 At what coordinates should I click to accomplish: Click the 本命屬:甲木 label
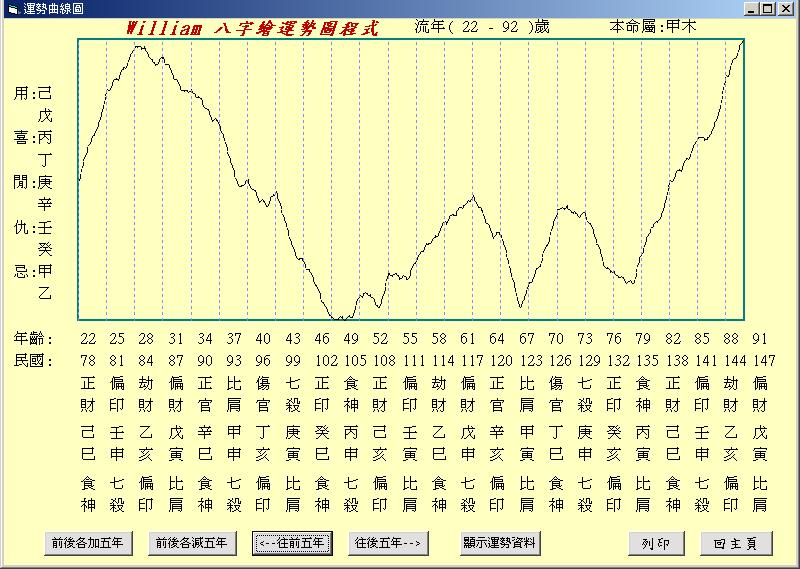[x=653, y=27]
